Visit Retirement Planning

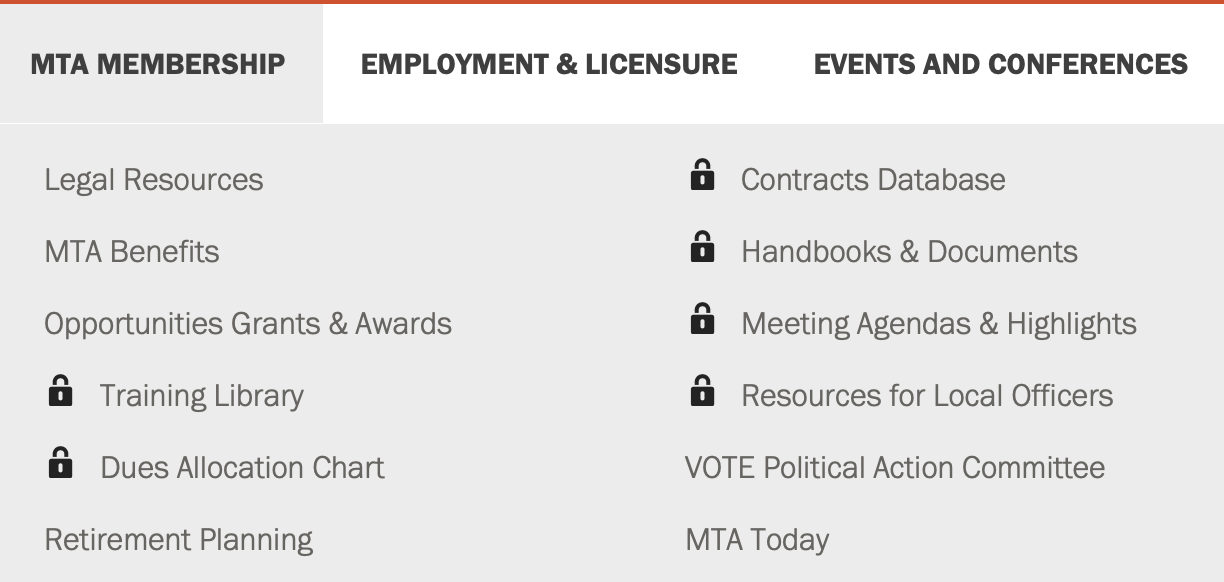[x=179, y=540]
